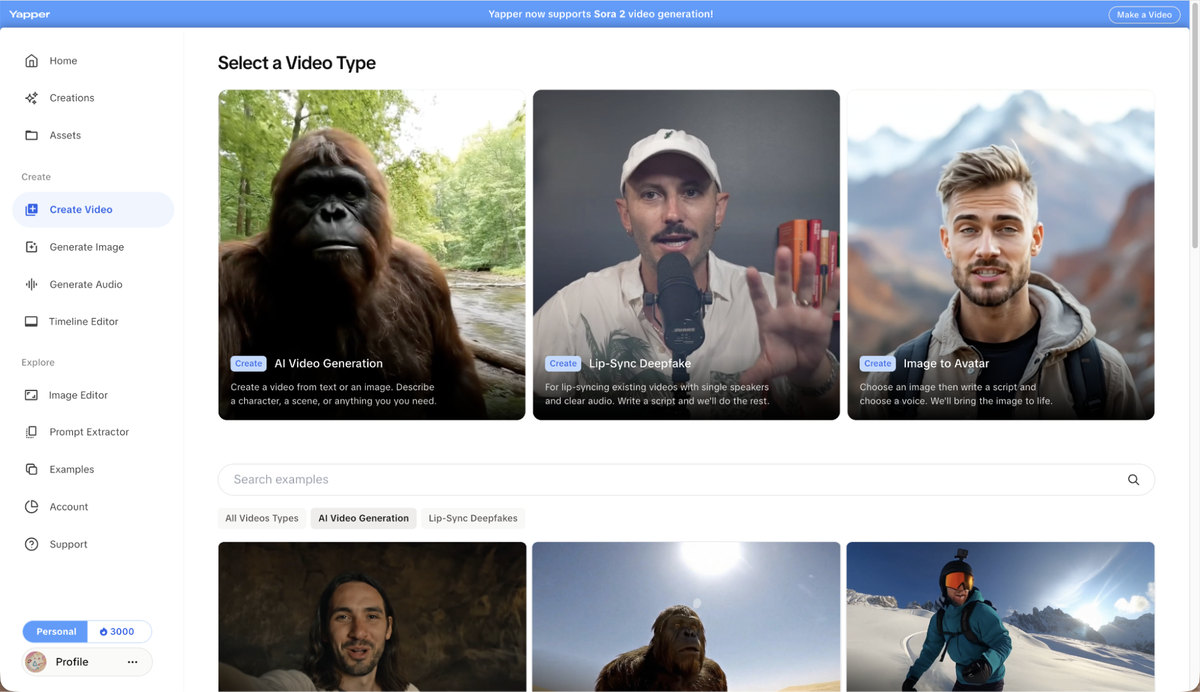Click the search magnifier icon
The width and height of the screenshot is (1200, 692).
(1133, 479)
